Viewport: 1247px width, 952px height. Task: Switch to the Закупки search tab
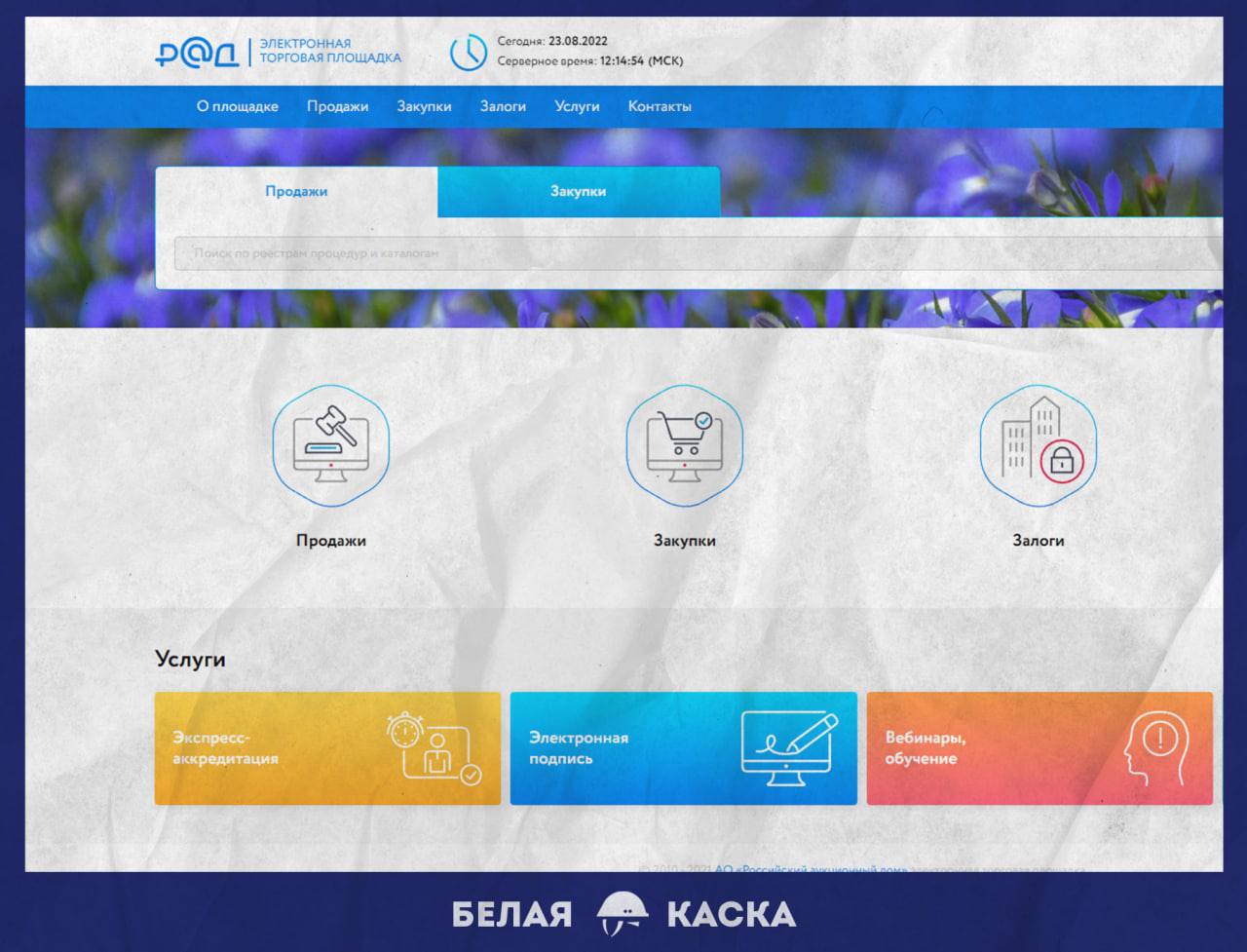(578, 191)
